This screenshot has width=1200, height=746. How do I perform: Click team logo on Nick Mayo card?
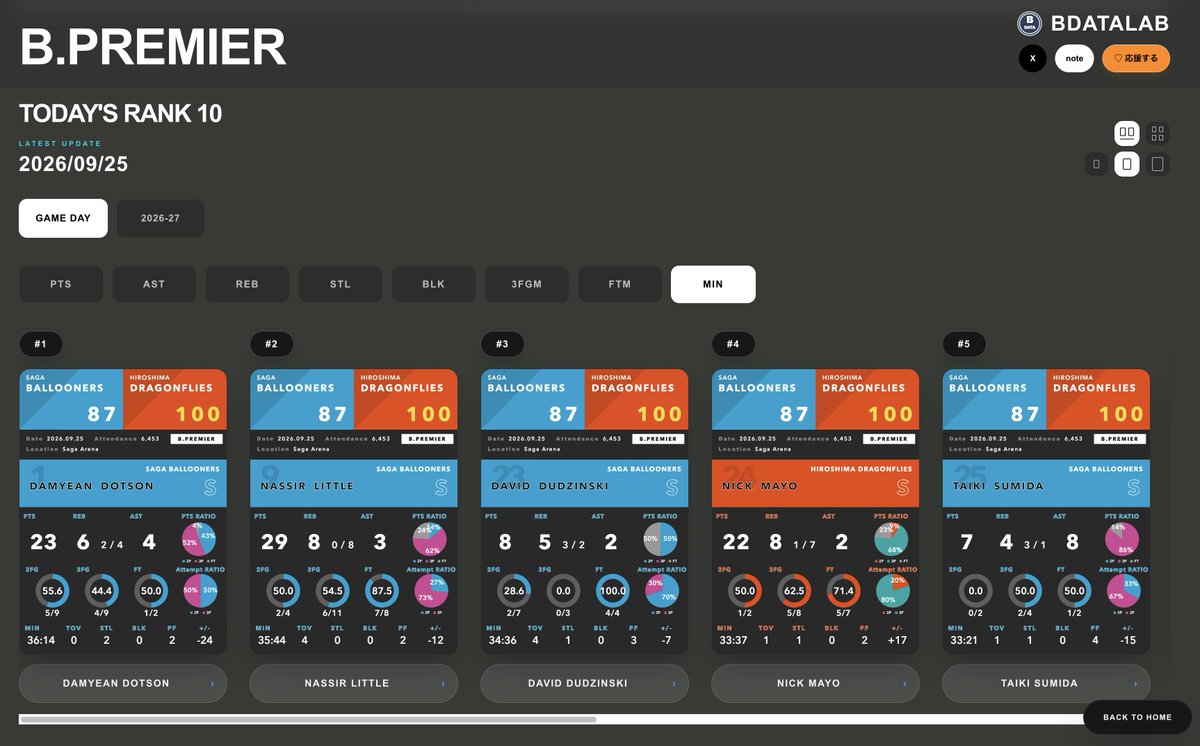pos(904,487)
